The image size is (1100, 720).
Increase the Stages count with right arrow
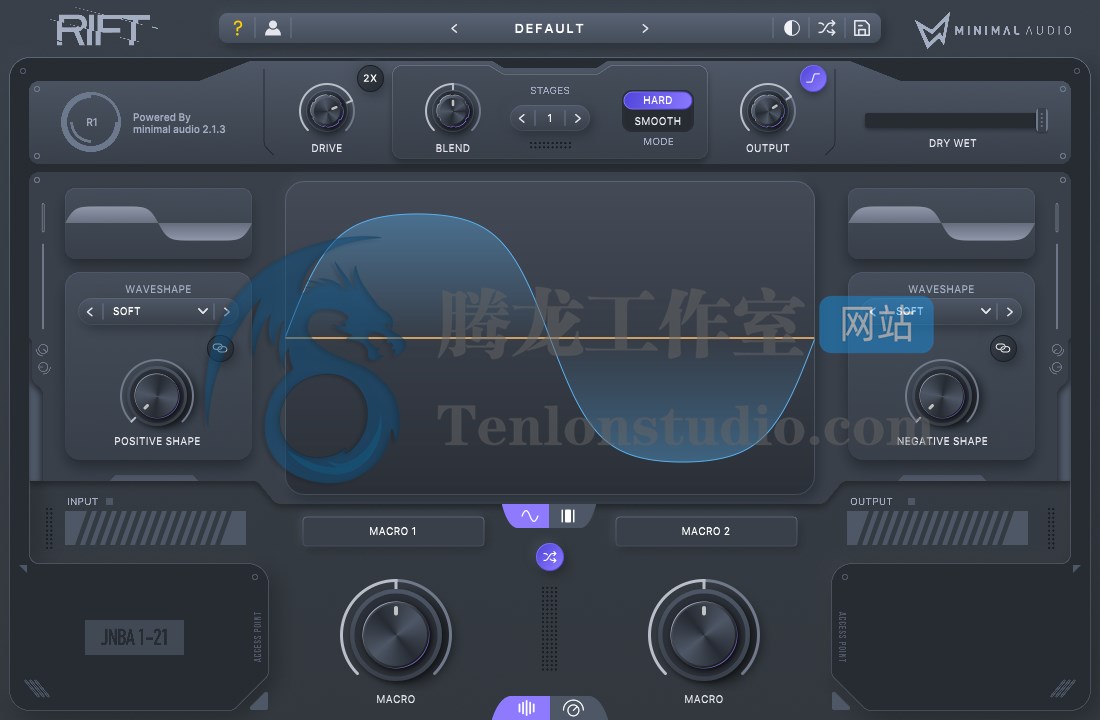click(577, 119)
